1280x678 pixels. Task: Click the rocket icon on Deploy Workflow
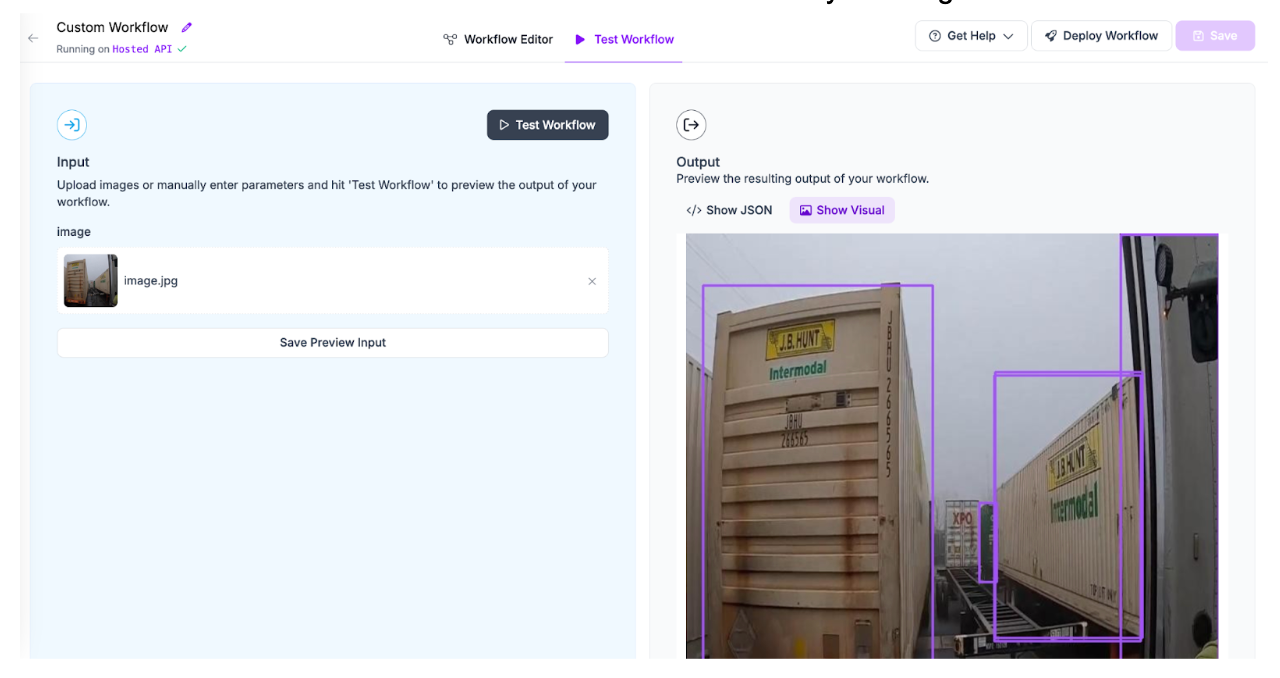click(x=1051, y=36)
